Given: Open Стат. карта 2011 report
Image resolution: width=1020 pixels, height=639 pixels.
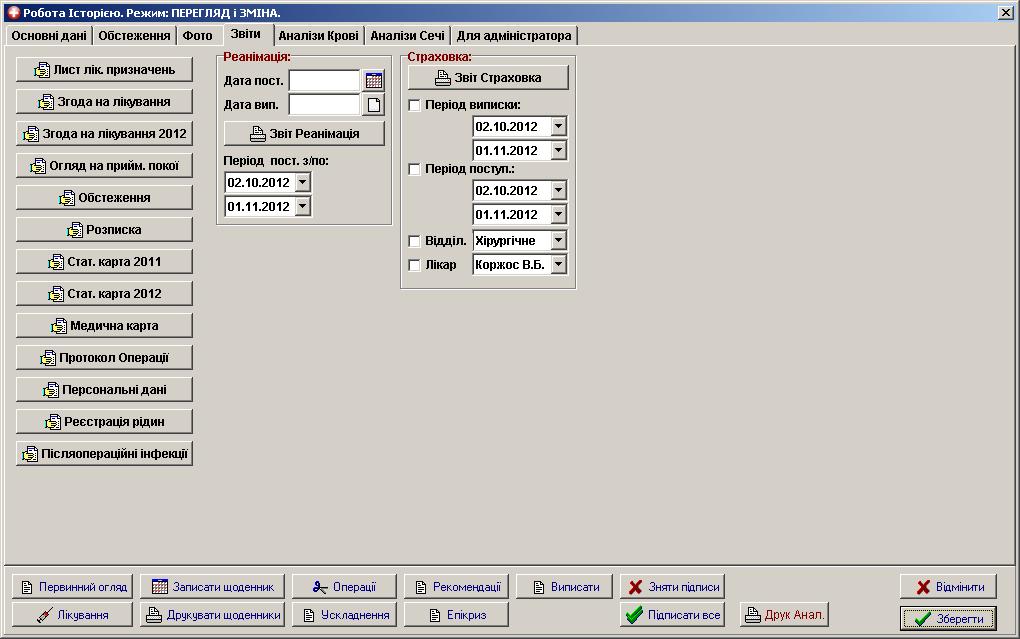Looking at the screenshot, I should tap(104, 262).
